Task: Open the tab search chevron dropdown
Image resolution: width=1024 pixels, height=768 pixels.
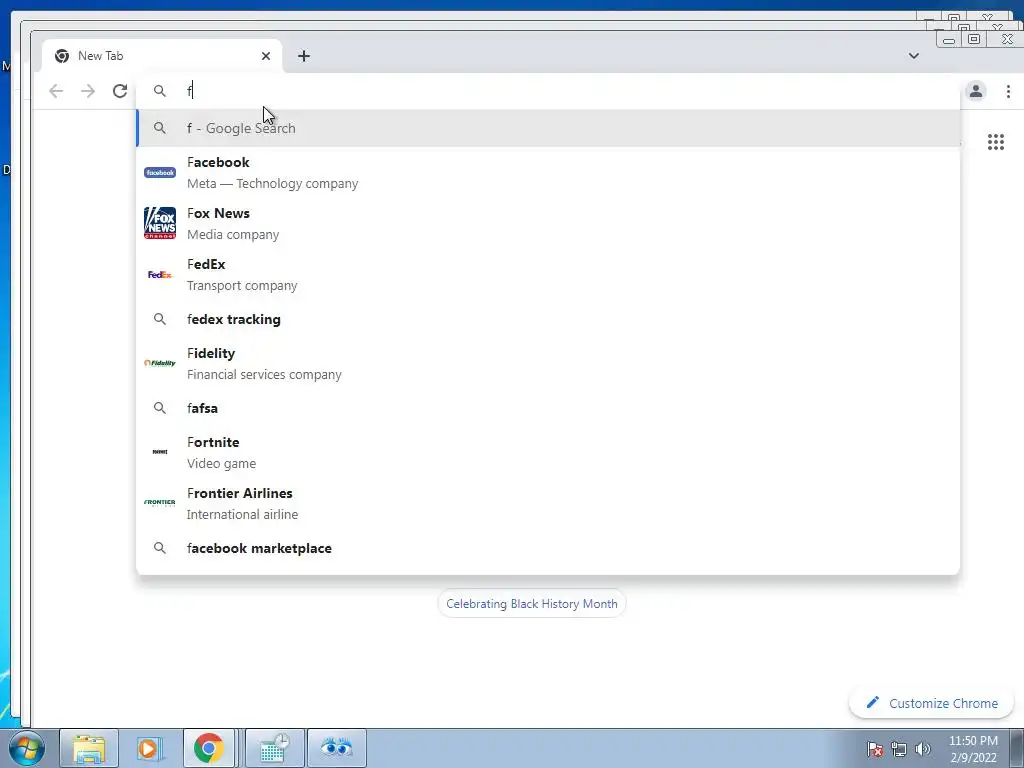Action: 914,56
